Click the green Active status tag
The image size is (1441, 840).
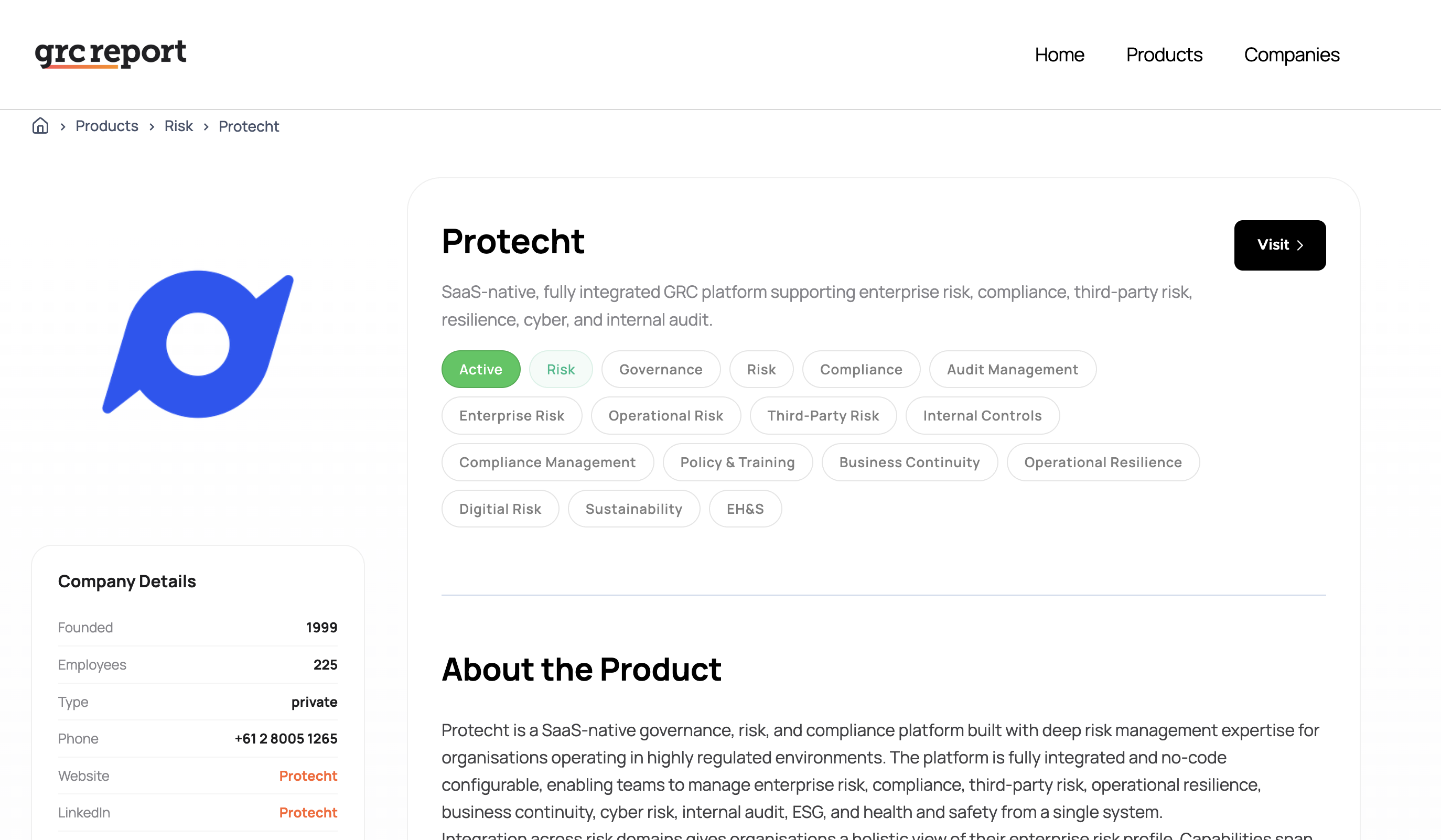(x=481, y=369)
